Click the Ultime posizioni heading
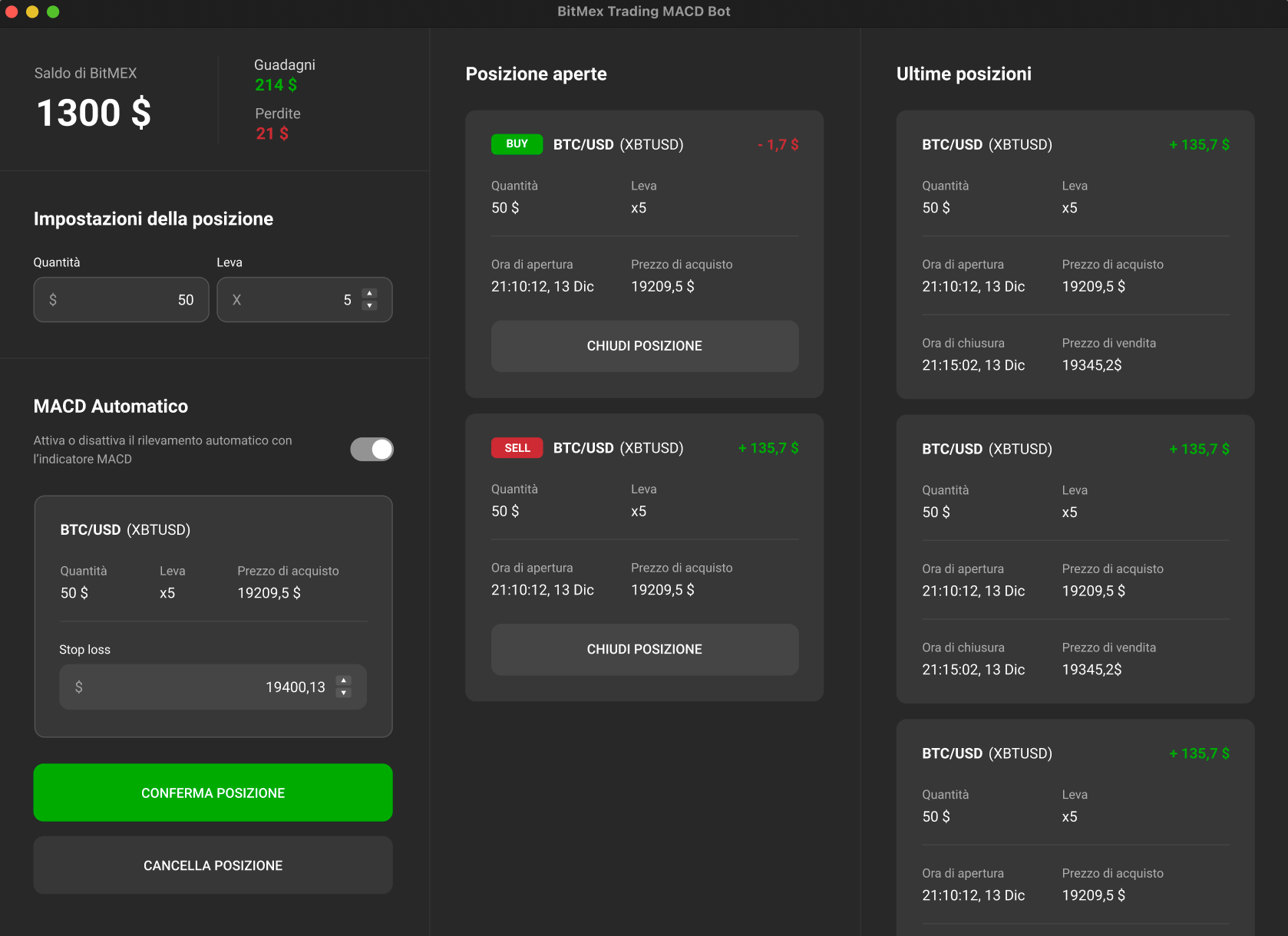 click(x=964, y=74)
